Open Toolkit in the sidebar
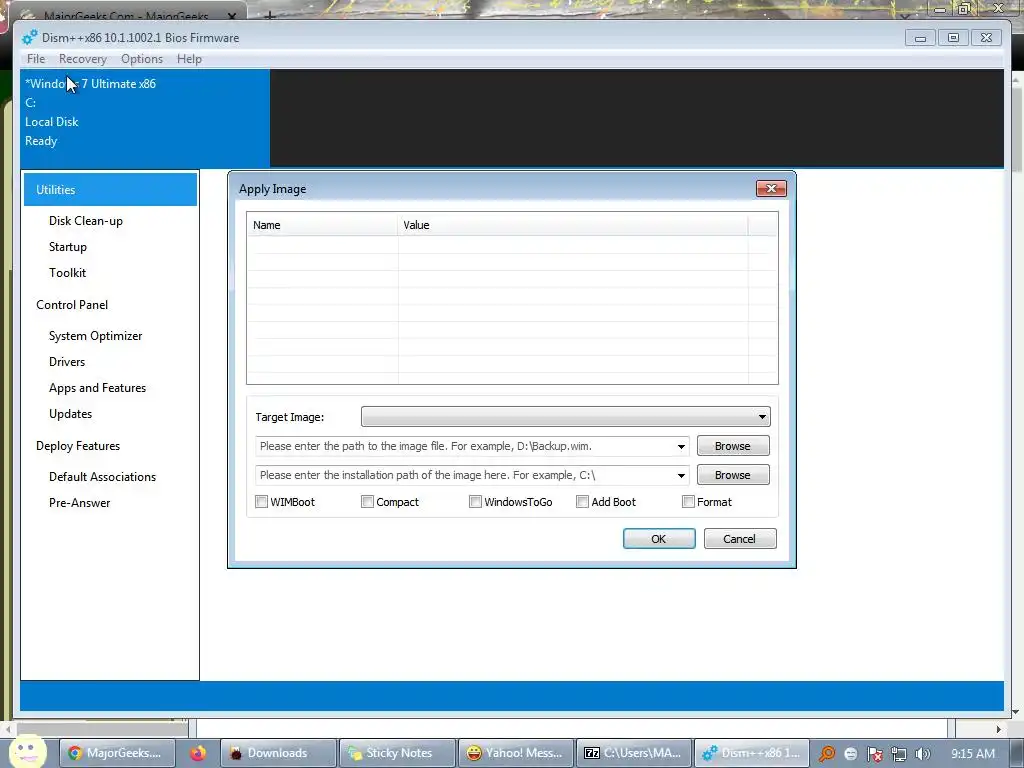Viewport: 1024px width, 768px height. pos(67,273)
